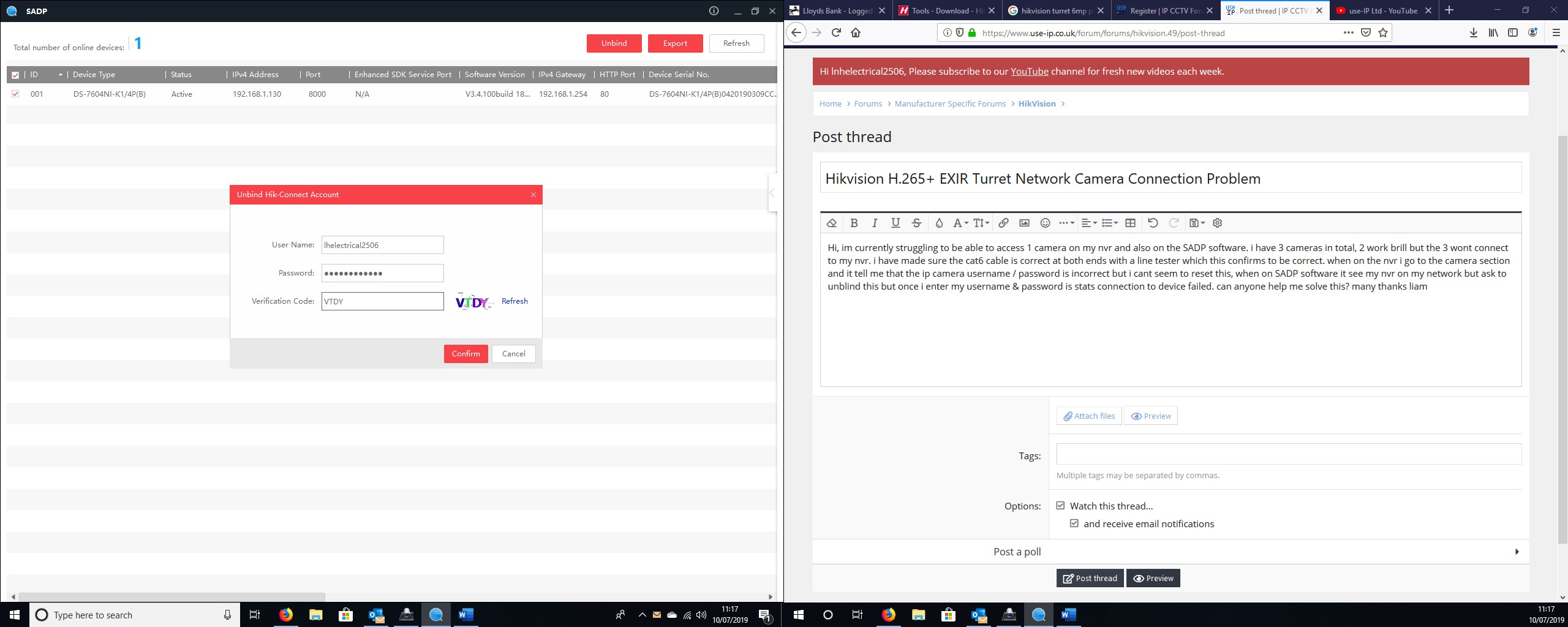Screen dimensions: 1568x627
Task: Insert a table in the post editor
Action: coord(1131,223)
